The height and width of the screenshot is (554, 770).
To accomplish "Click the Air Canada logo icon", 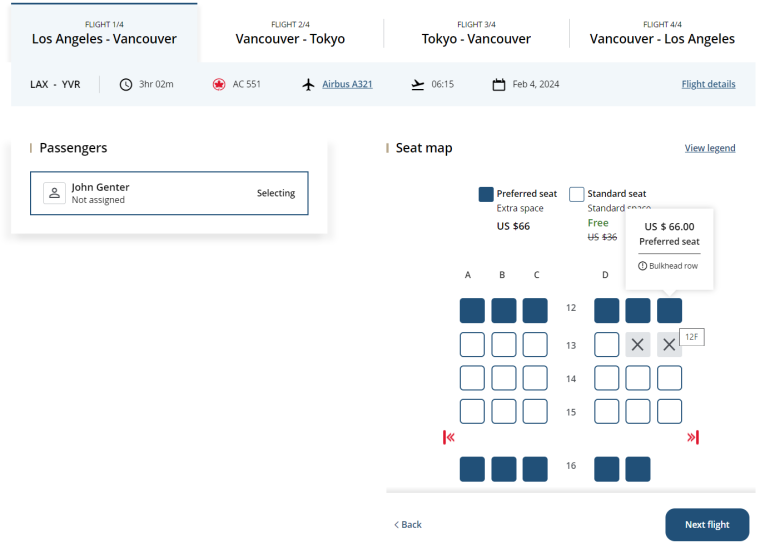I will (x=219, y=85).
